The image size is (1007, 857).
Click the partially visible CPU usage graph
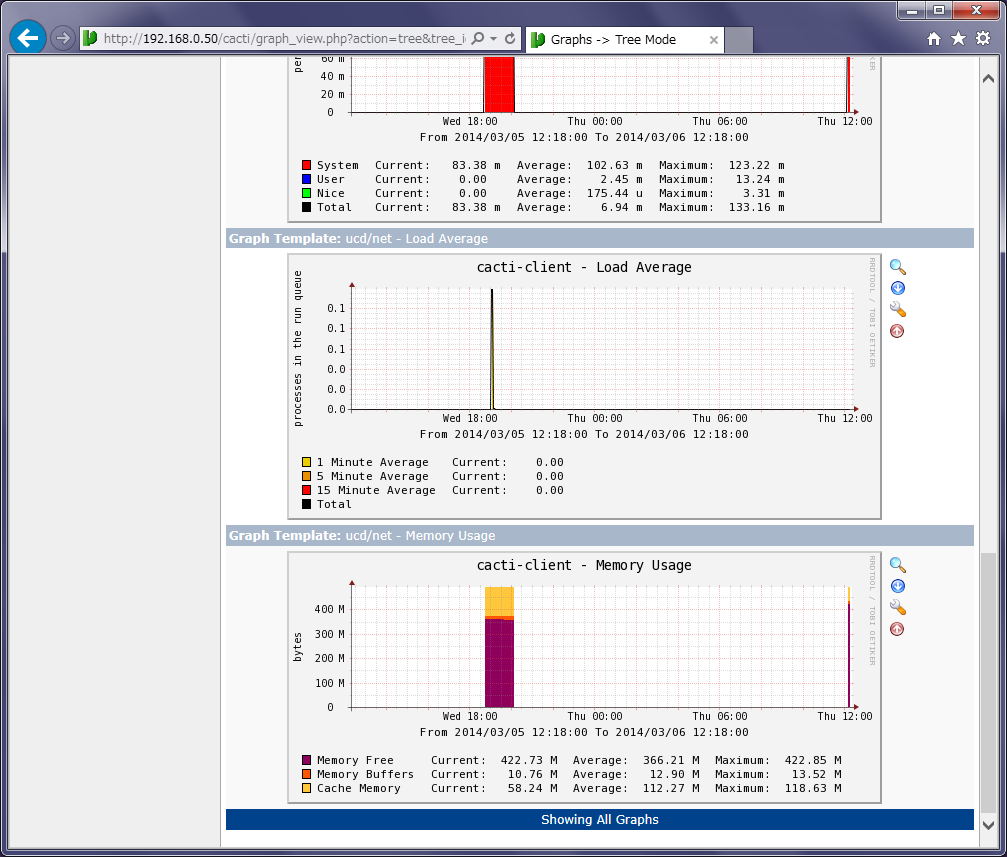(x=584, y=139)
